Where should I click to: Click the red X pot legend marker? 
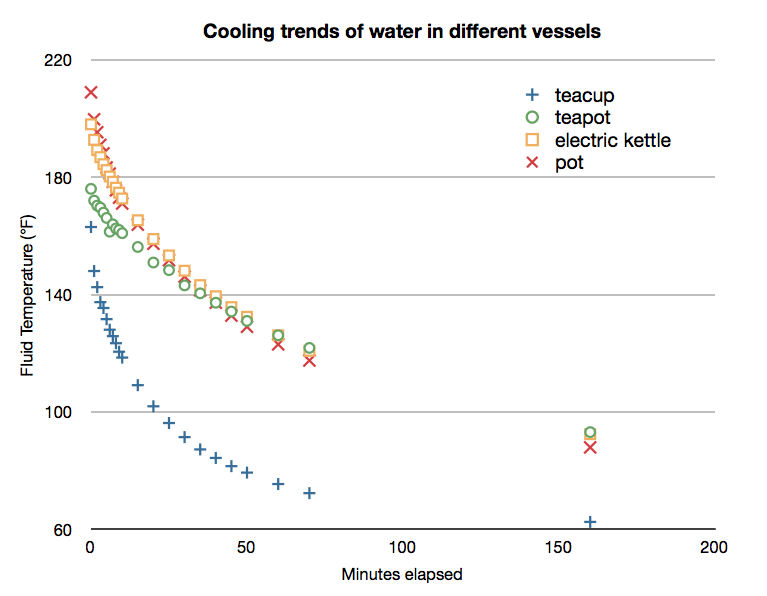tap(533, 162)
